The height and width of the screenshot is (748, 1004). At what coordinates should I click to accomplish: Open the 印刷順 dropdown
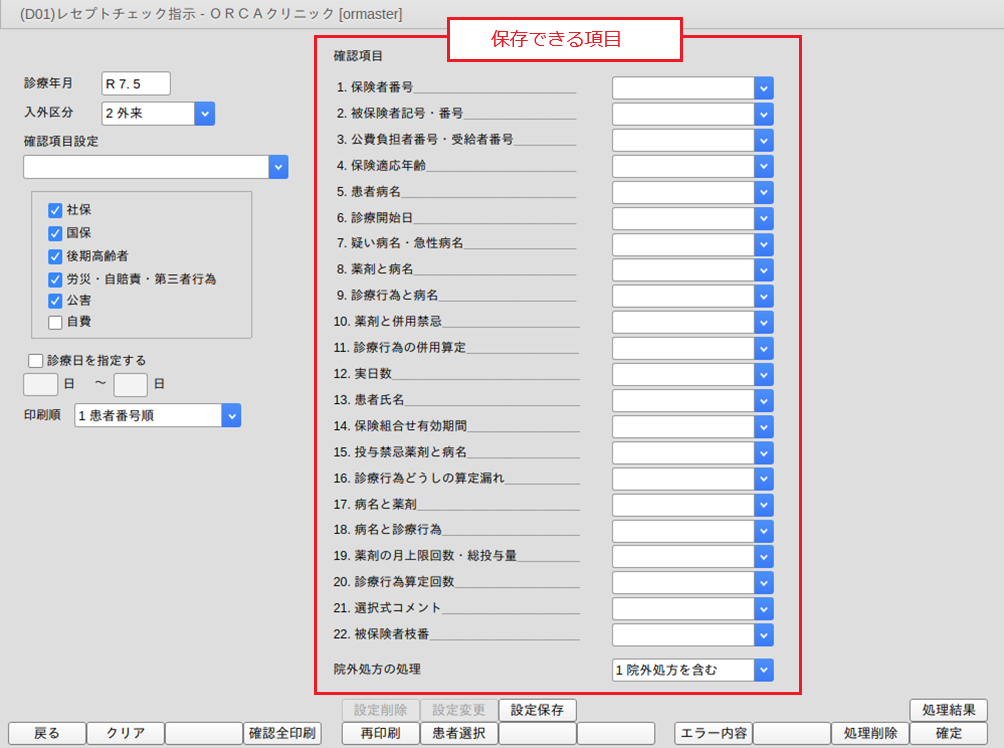click(231, 416)
